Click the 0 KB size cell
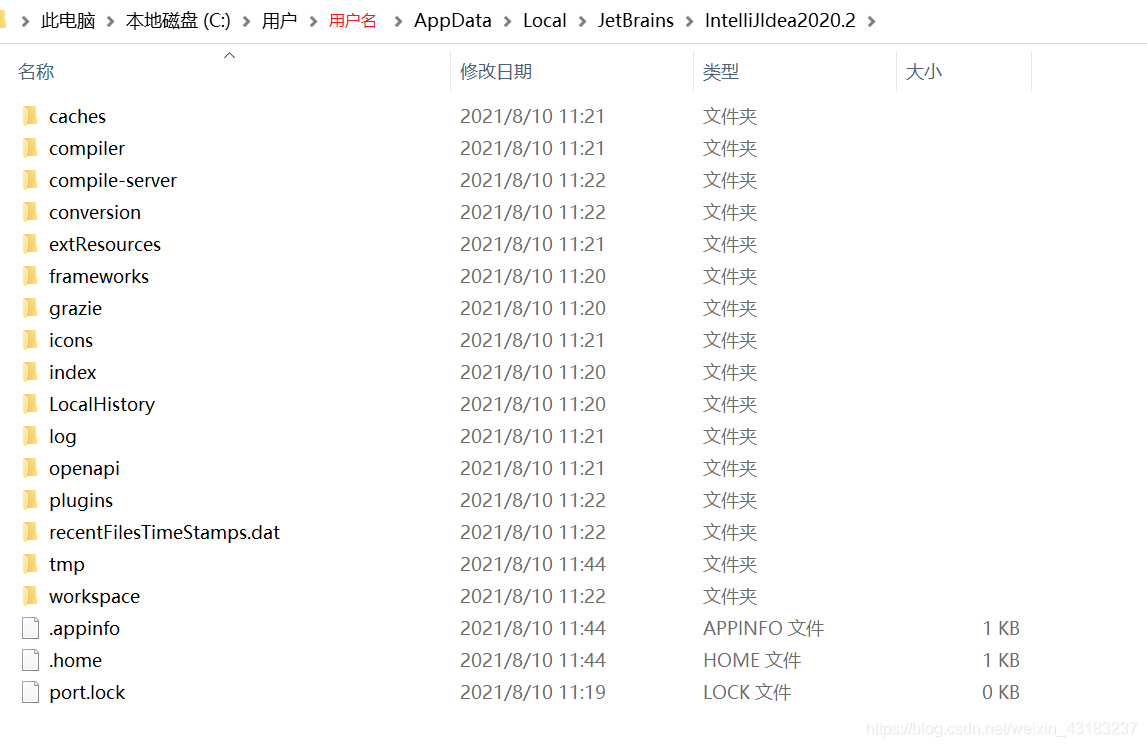1147x747 pixels. click(1001, 692)
